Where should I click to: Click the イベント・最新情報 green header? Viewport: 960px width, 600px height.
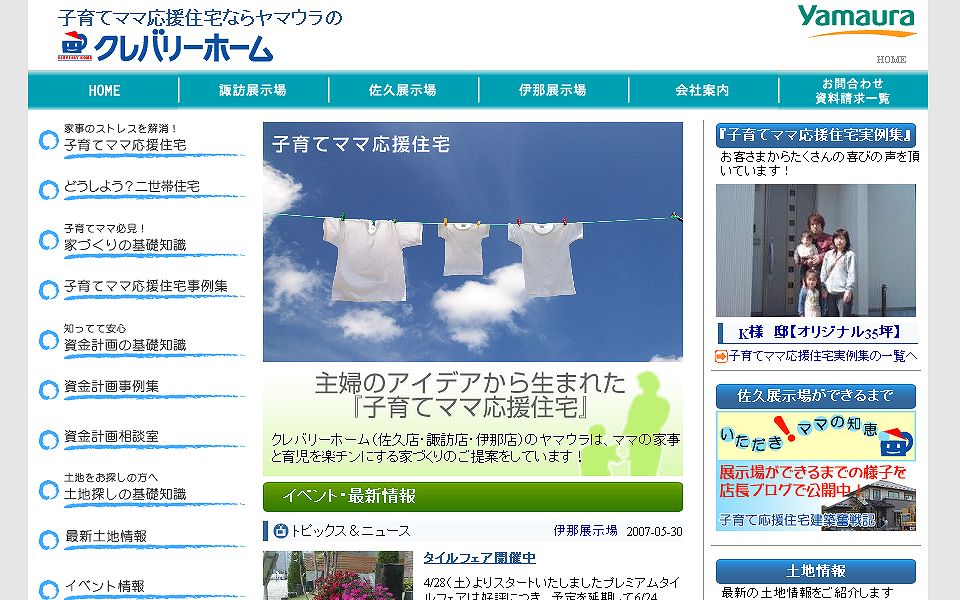(473, 497)
